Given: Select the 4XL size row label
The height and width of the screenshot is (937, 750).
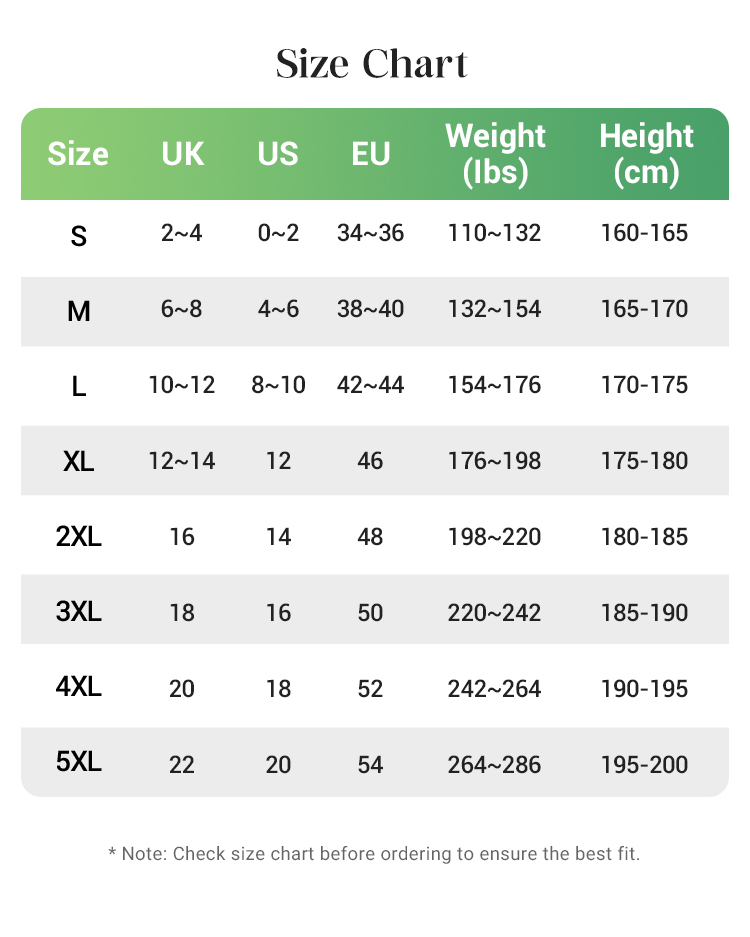Looking at the screenshot, I should coord(79,687).
